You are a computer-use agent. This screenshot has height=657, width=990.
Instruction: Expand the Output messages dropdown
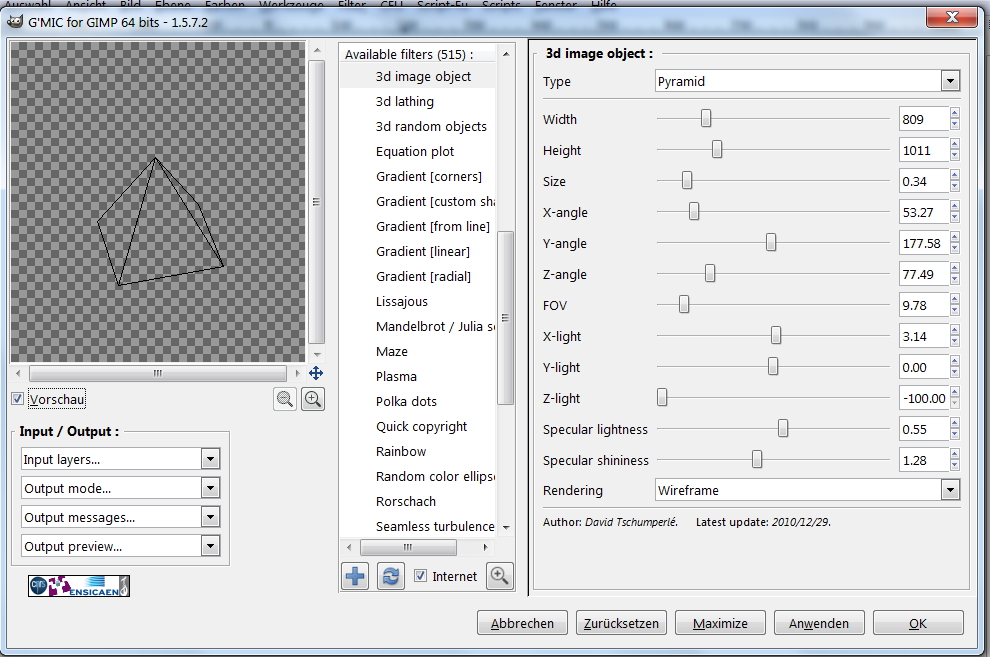tap(120, 517)
